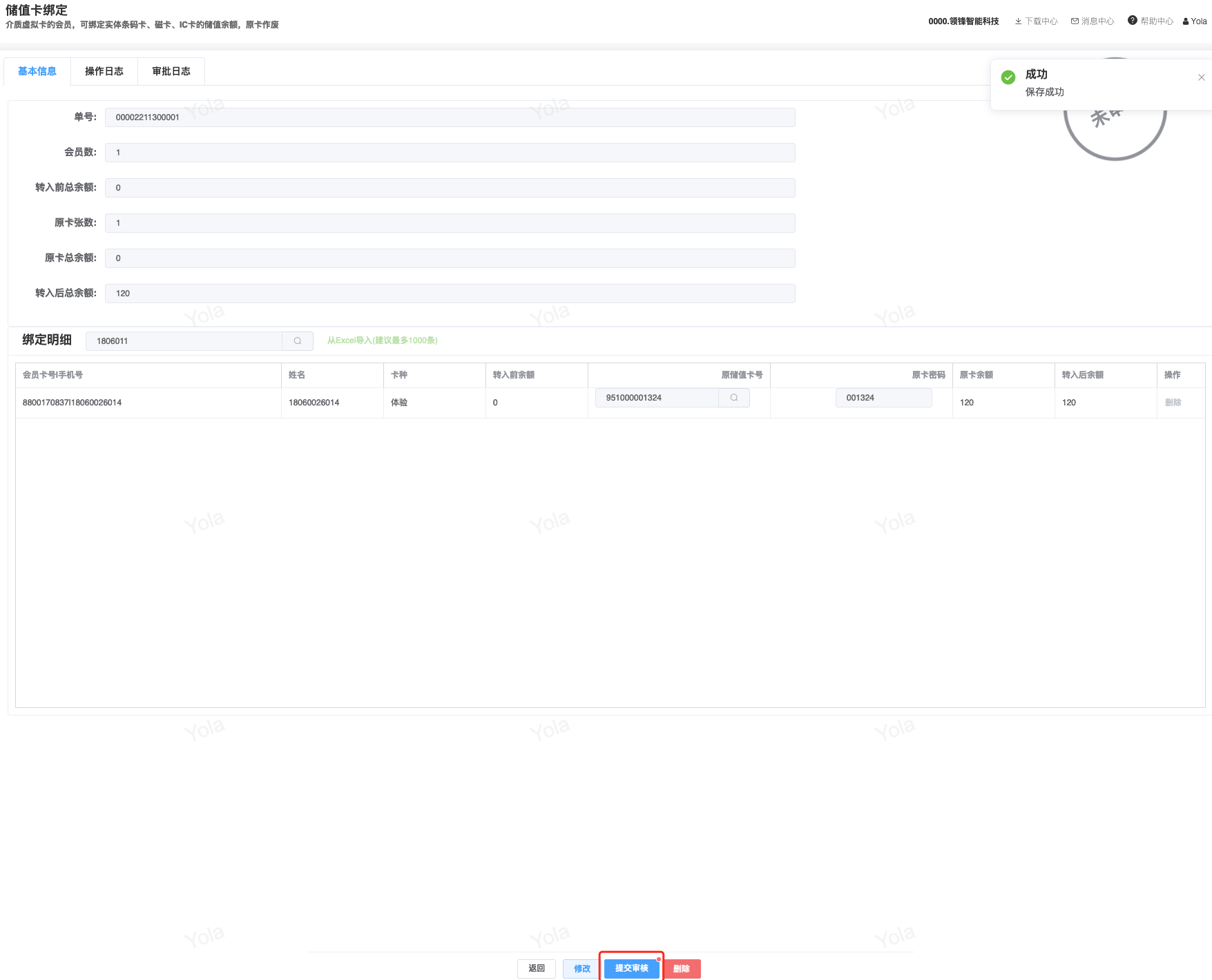The height and width of the screenshot is (980, 1212).
Task: Click the download center icon
Action: click(x=1018, y=21)
